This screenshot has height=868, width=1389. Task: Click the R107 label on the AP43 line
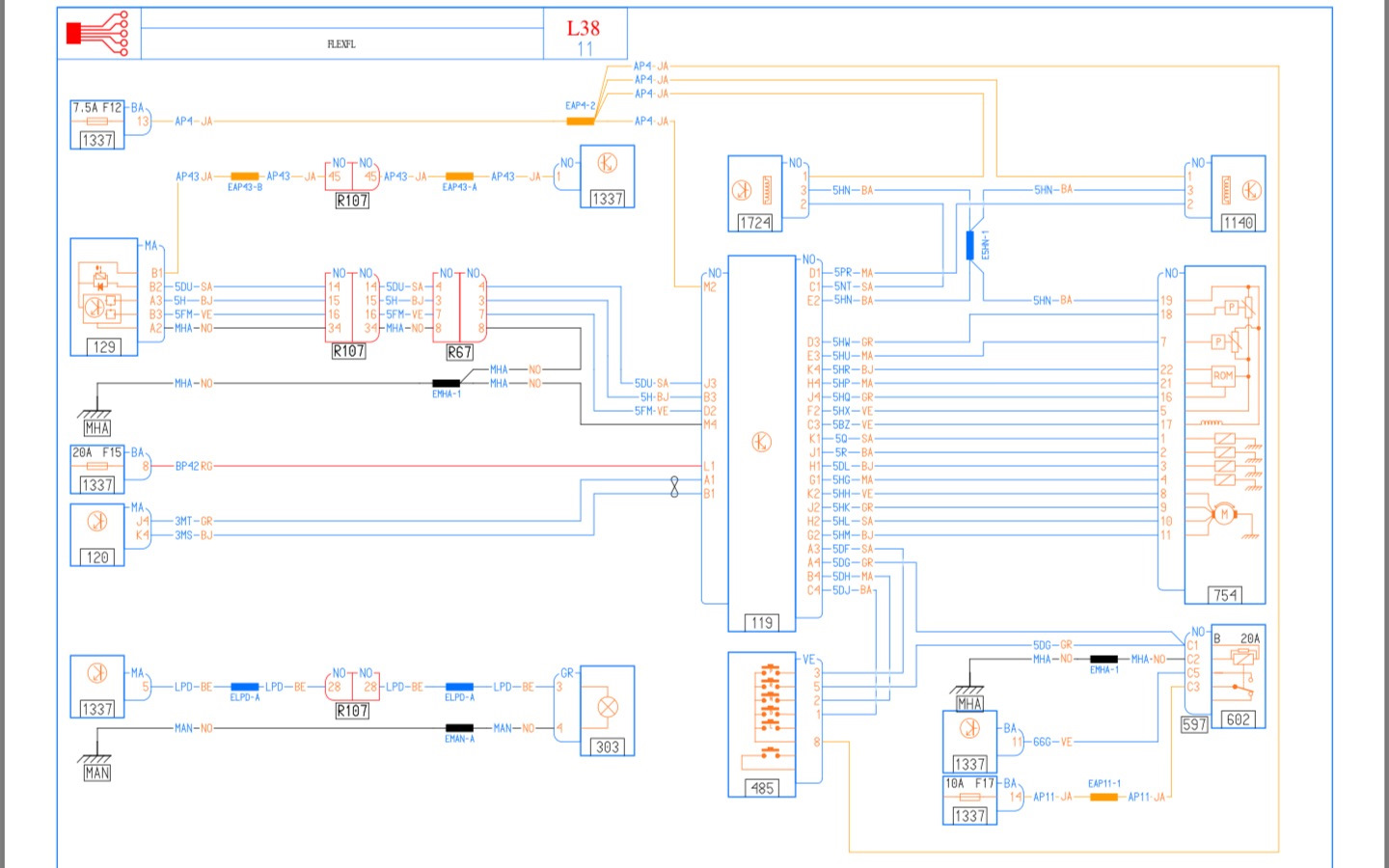(352, 201)
